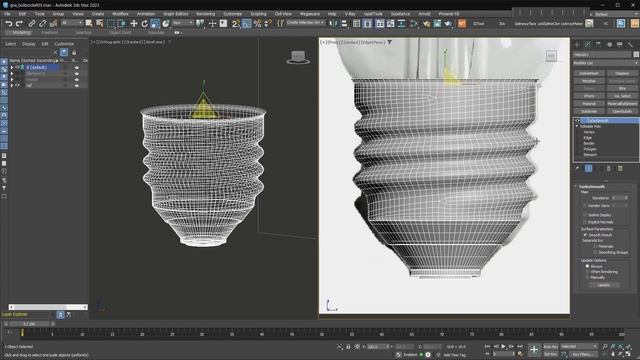Open the Selected key filter dropdown

coord(578,347)
